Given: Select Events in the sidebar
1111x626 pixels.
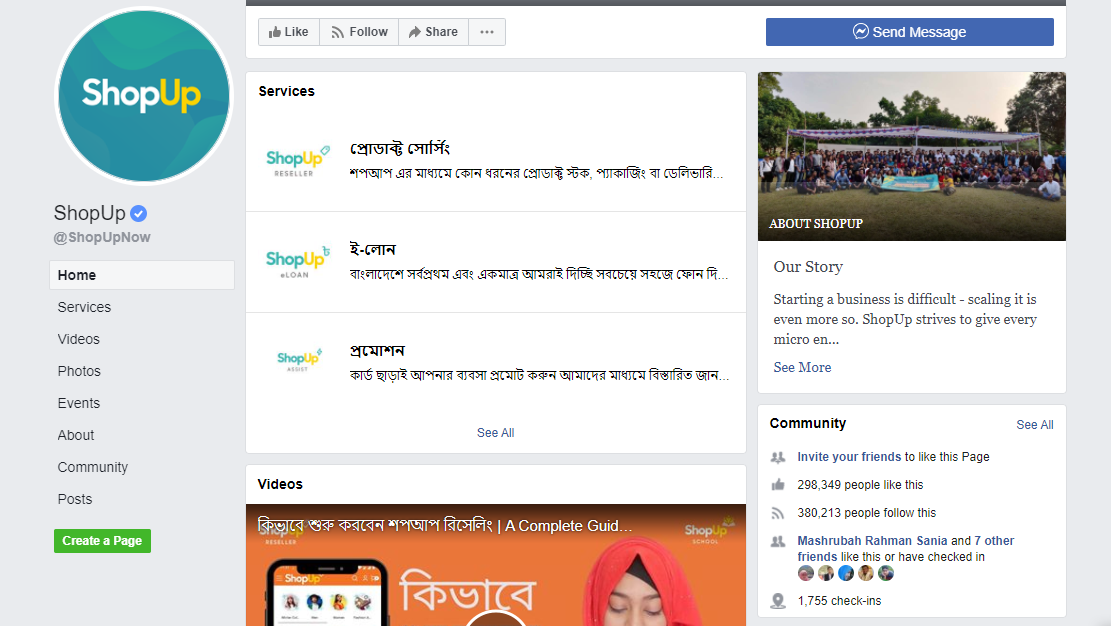Looking at the screenshot, I should click(78, 403).
